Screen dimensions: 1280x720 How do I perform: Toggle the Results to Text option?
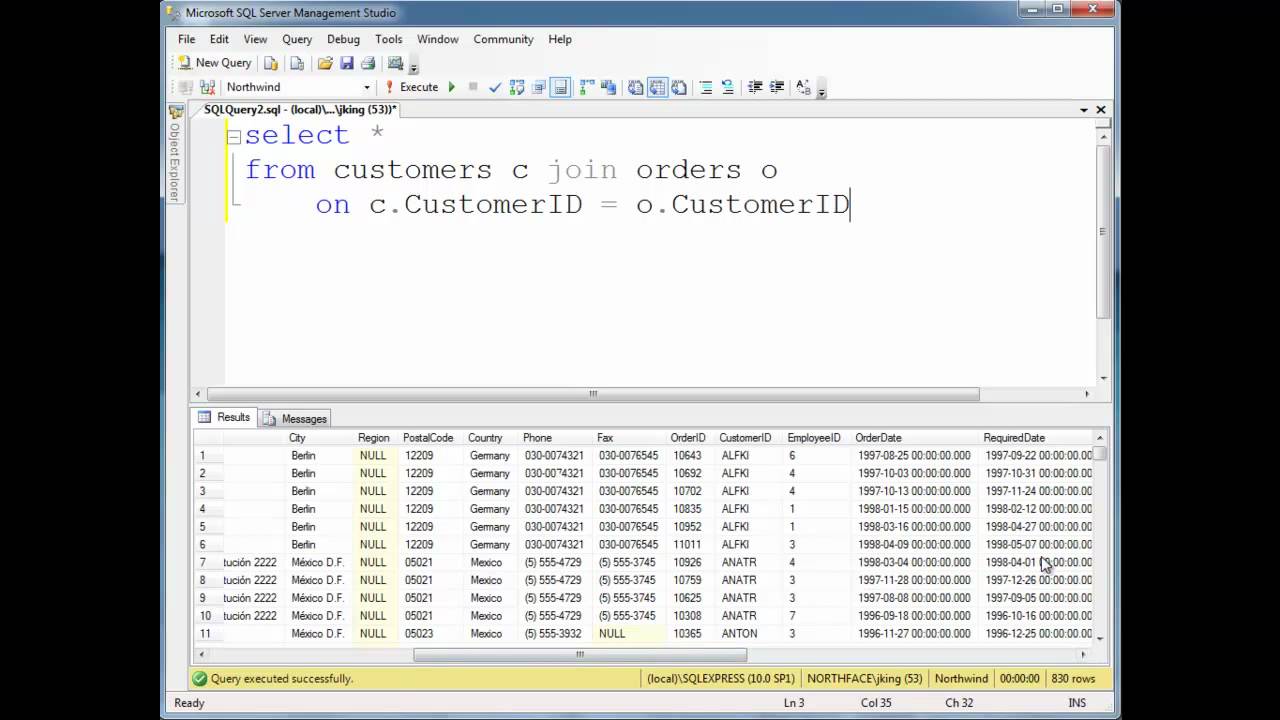[635, 87]
